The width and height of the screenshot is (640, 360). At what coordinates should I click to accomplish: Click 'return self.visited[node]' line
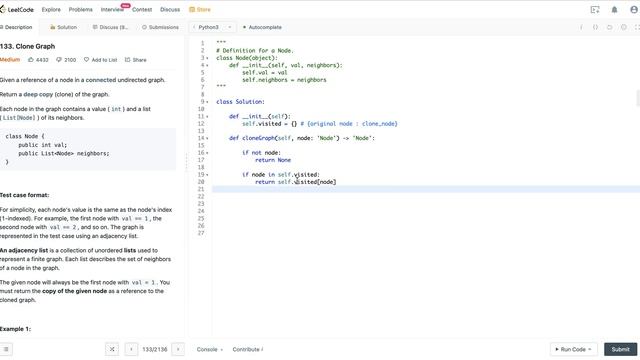[296, 182]
